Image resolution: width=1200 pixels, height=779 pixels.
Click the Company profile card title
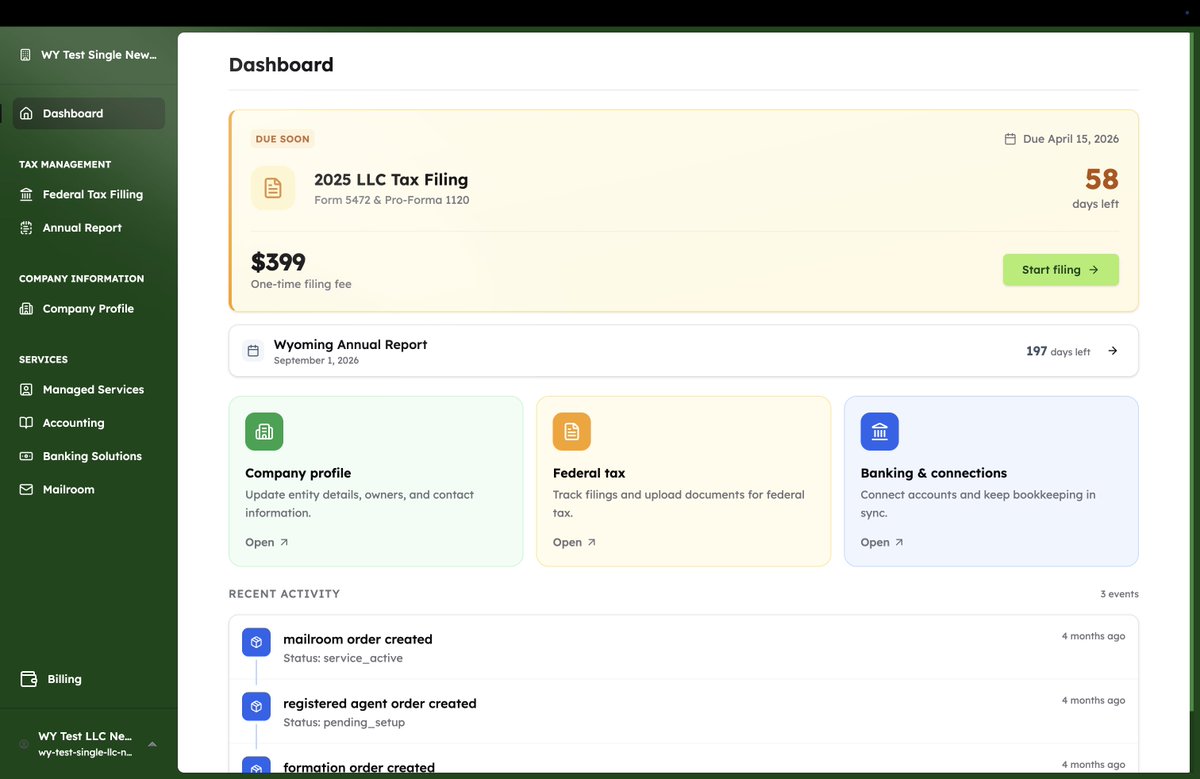click(x=298, y=473)
